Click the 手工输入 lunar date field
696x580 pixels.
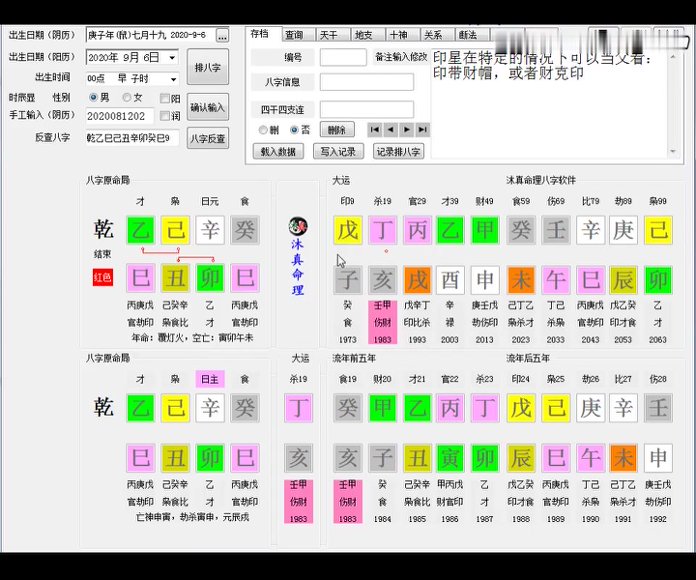pyautogui.click(x=120, y=116)
